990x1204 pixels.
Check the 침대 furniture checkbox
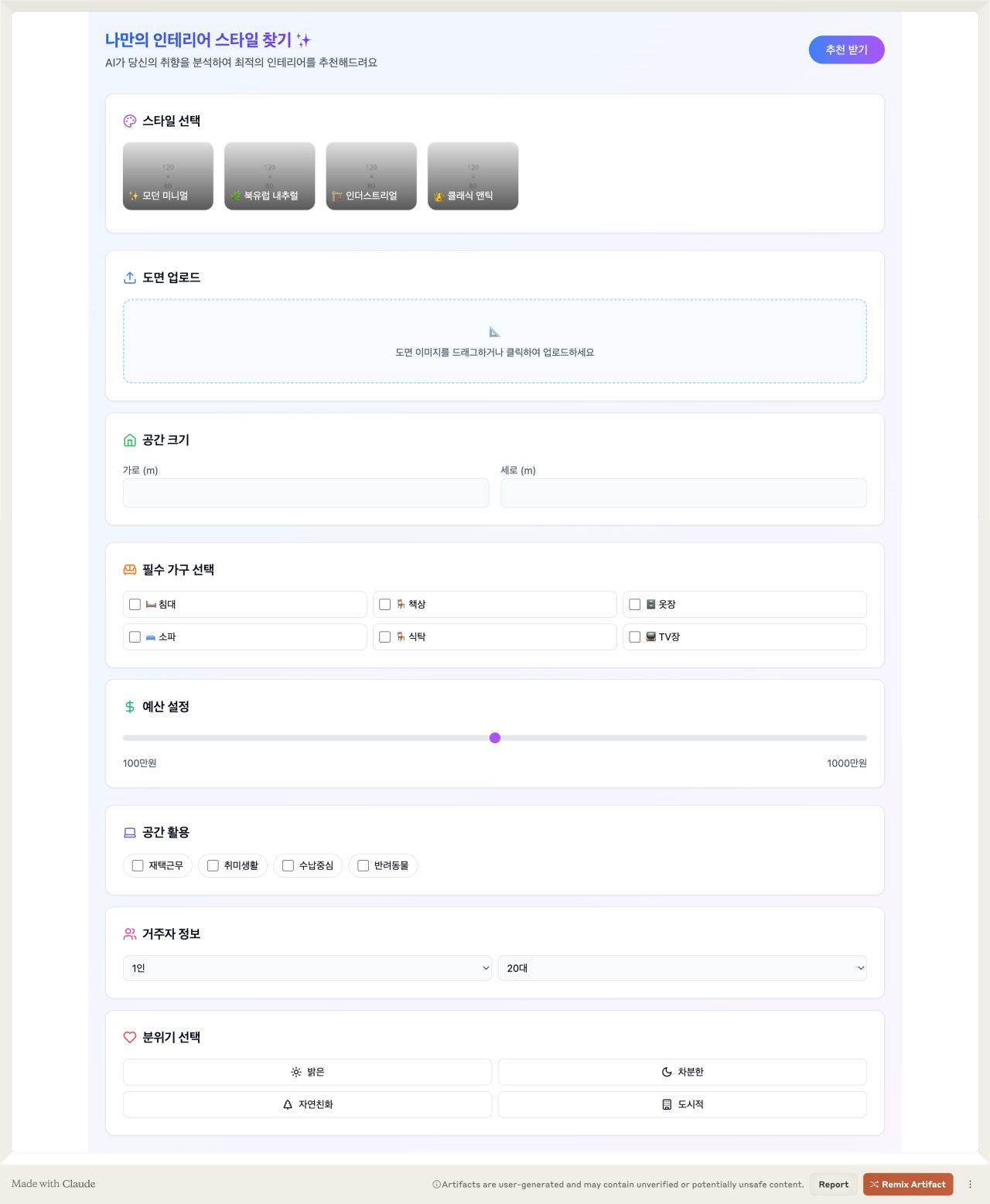135,605
